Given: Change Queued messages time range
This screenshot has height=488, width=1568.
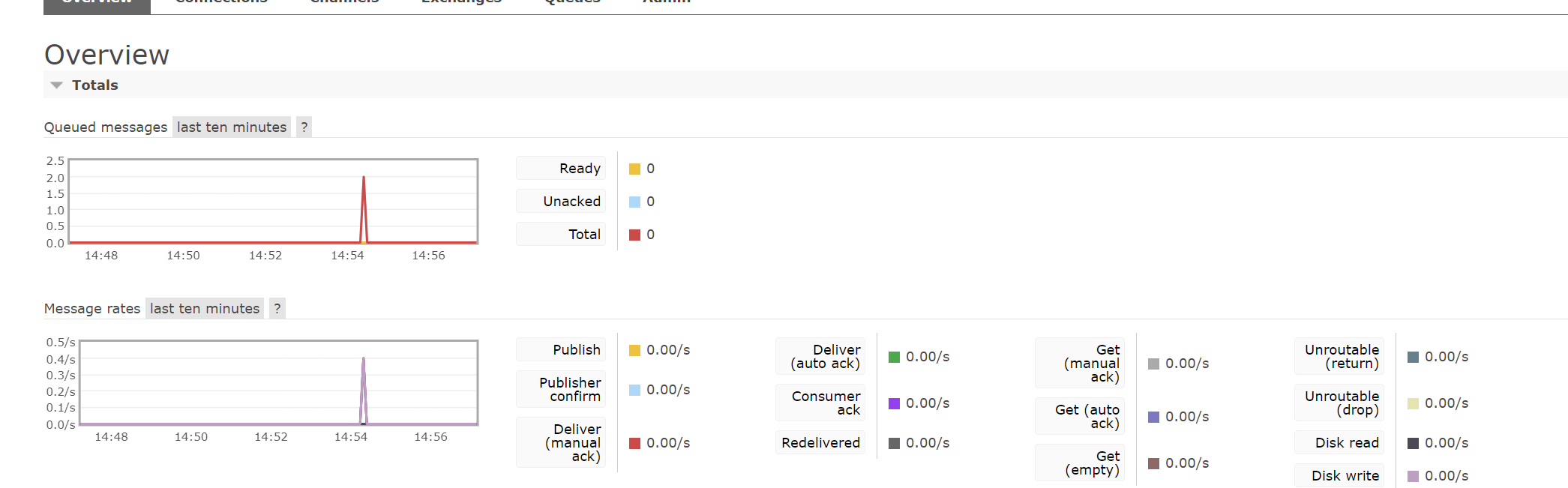Looking at the screenshot, I should (x=232, y=127).
